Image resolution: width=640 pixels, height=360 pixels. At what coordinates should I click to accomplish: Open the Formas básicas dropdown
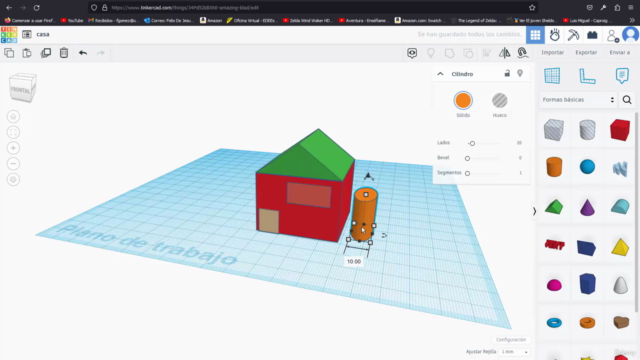tap(578, 100)
